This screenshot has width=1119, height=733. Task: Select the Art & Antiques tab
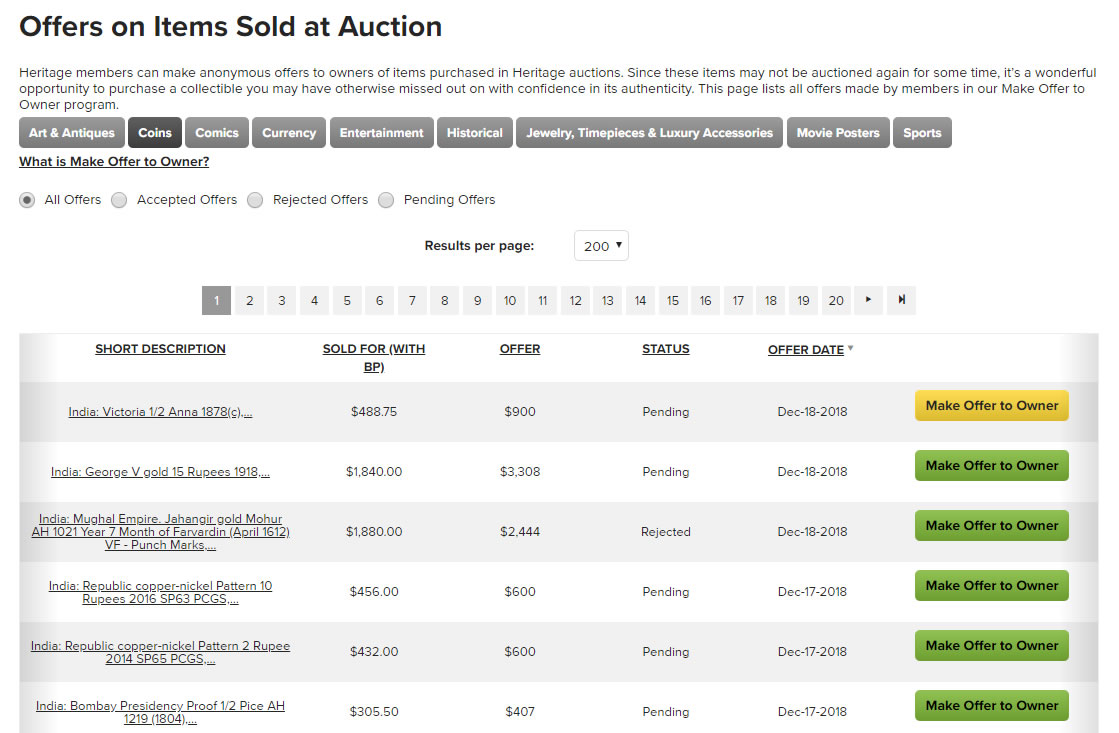(72, 133)
